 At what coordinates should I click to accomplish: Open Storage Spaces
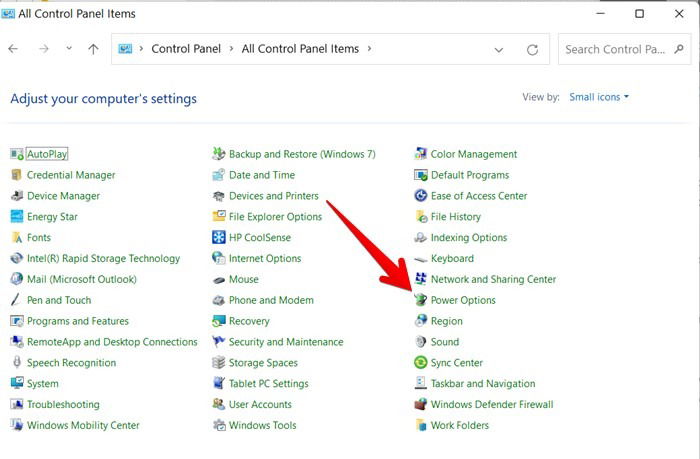tap(263, 363)
